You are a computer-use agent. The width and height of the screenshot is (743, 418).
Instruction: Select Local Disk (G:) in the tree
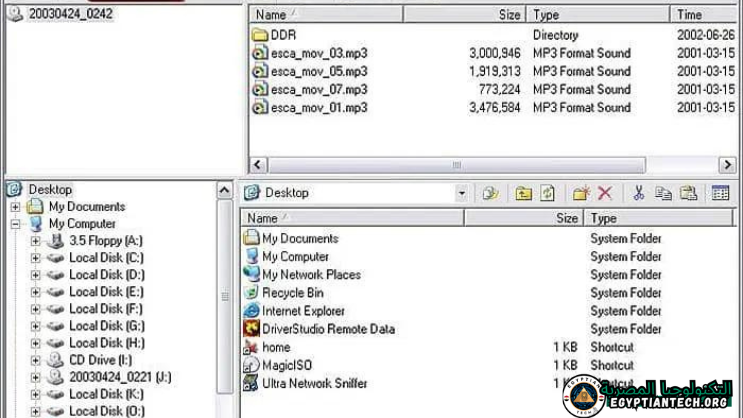[x=107, y=326]
